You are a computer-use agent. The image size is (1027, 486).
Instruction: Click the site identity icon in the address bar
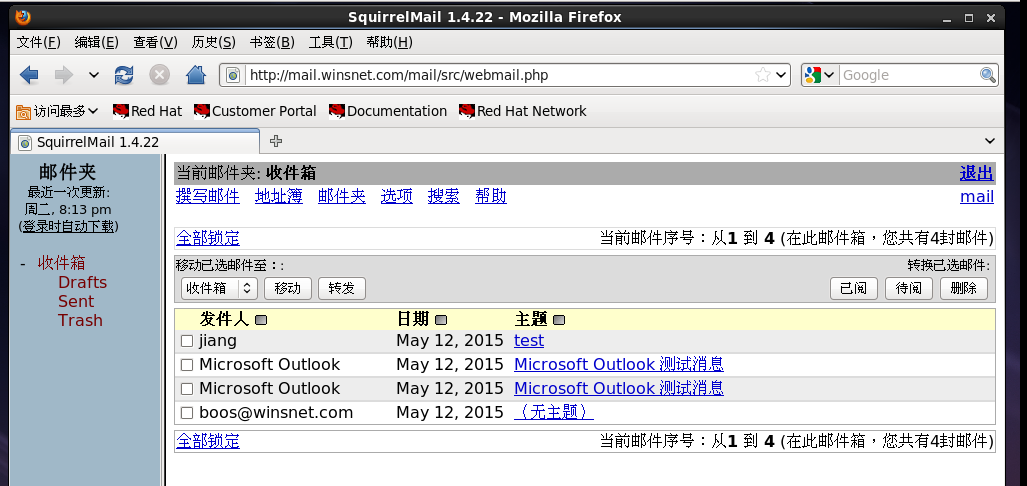[x=233, y=75]
